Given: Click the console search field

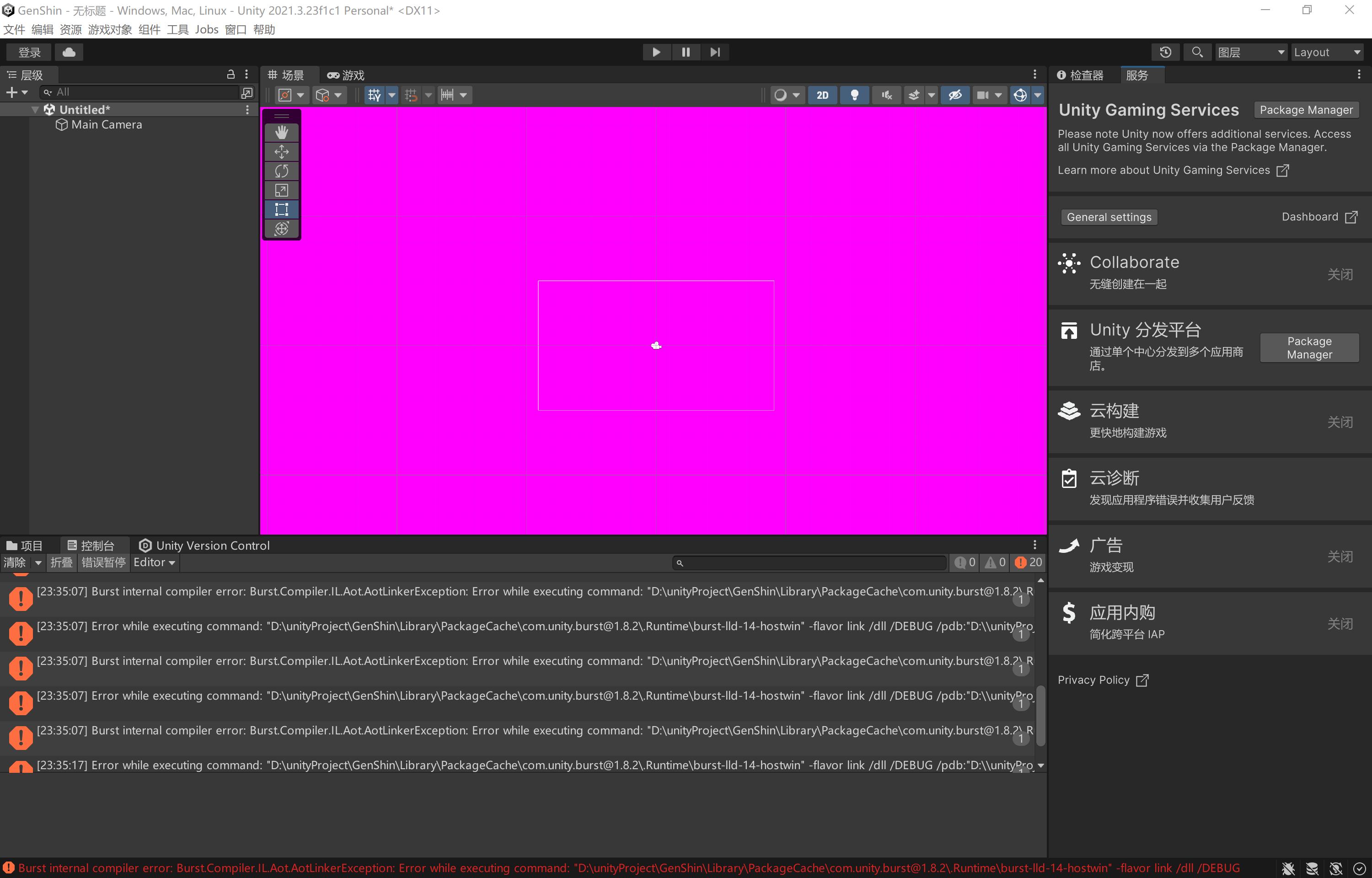Looking at the screenshot, I should point(809,563).
